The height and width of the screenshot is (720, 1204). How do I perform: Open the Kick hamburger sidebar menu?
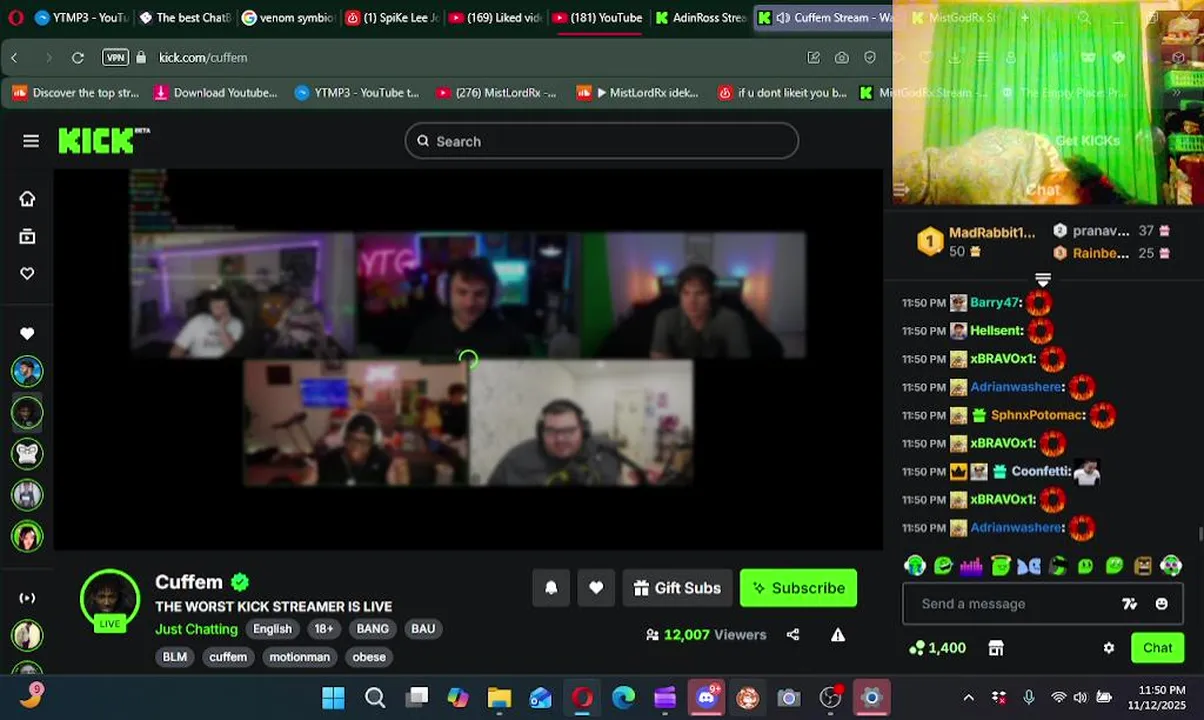pos(31,141)
